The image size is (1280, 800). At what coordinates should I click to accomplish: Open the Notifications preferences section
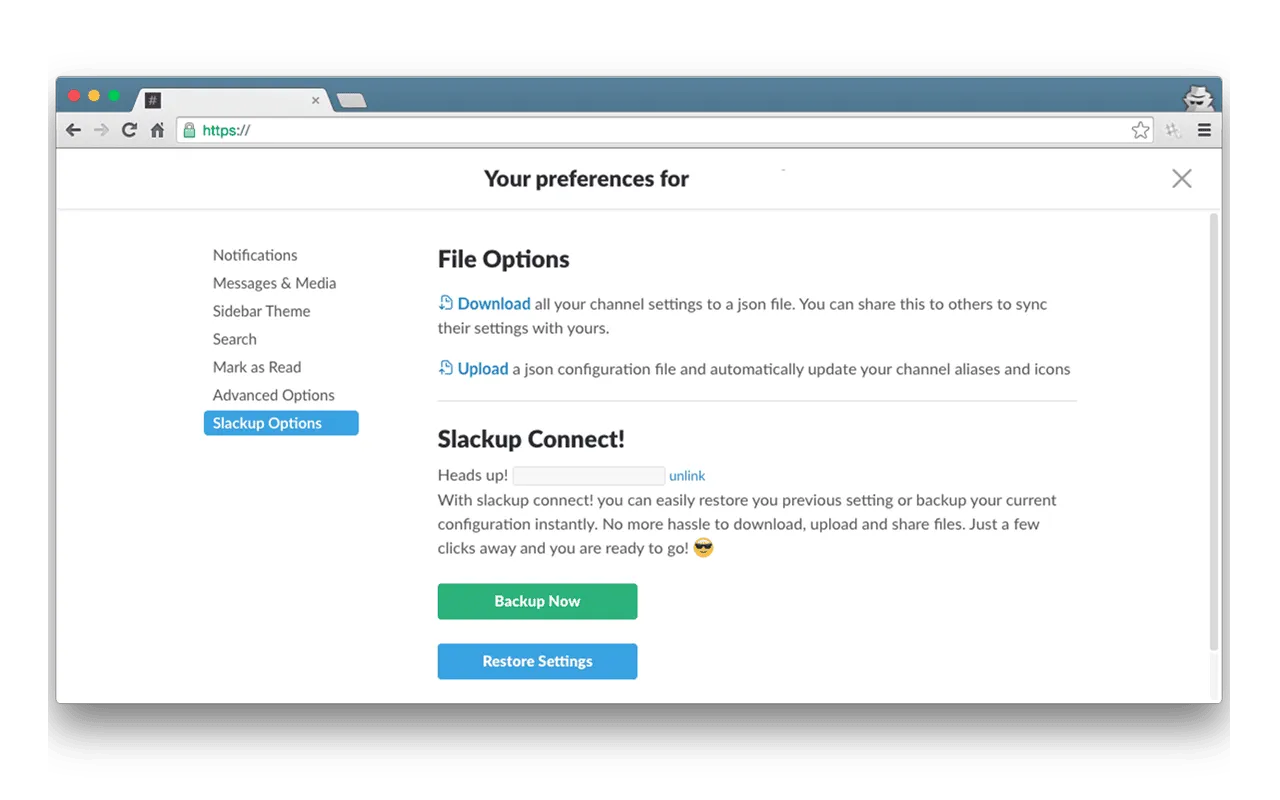(x=255, y=255)
